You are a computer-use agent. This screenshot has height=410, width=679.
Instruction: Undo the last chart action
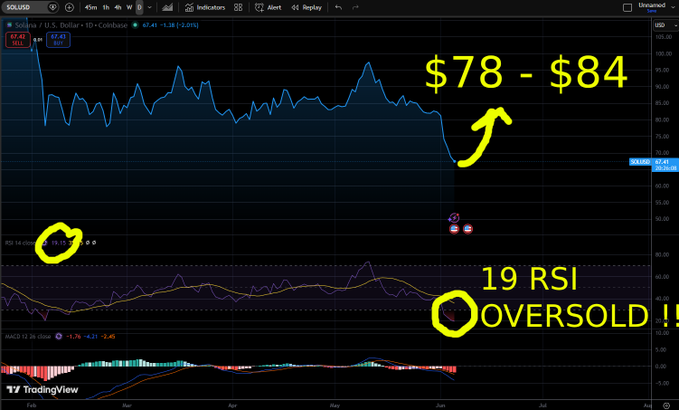pos(338,7)
